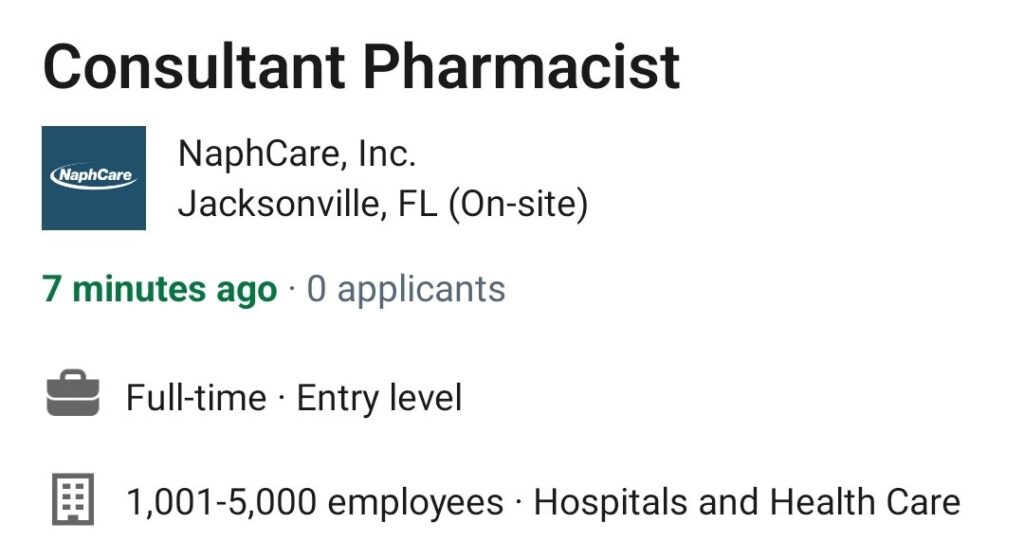Click the words Health Care
Image resolution: width=1024 pixels, height=559 pixels.
coord(865,503)
